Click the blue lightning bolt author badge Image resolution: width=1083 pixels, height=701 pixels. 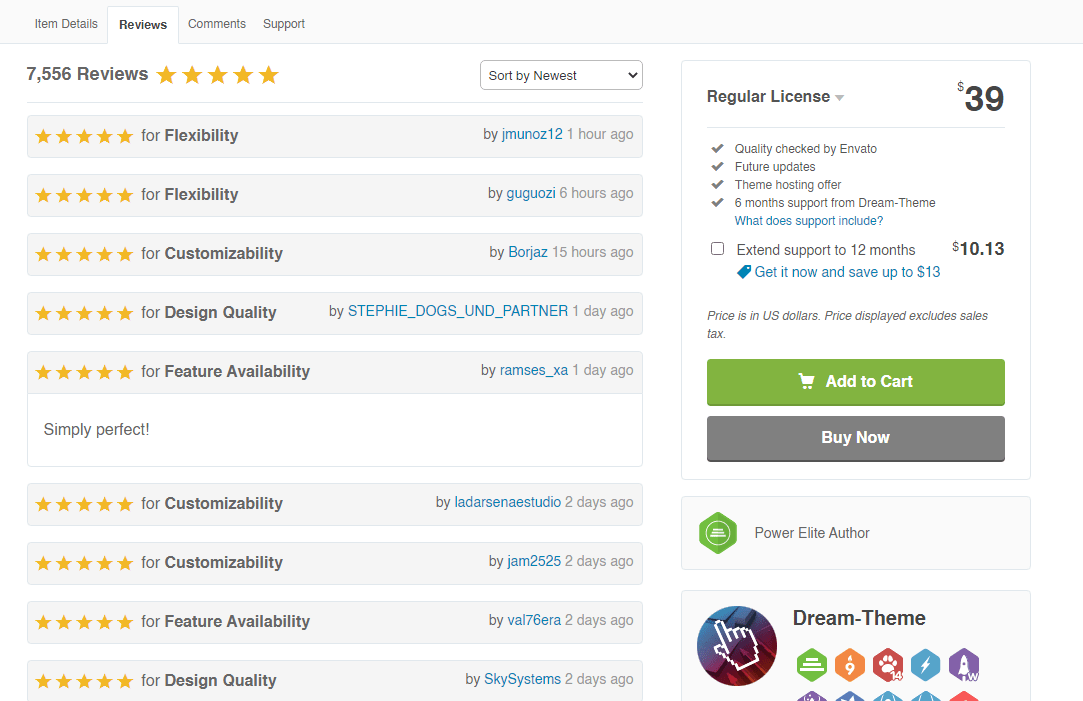(x=925, y=664)
